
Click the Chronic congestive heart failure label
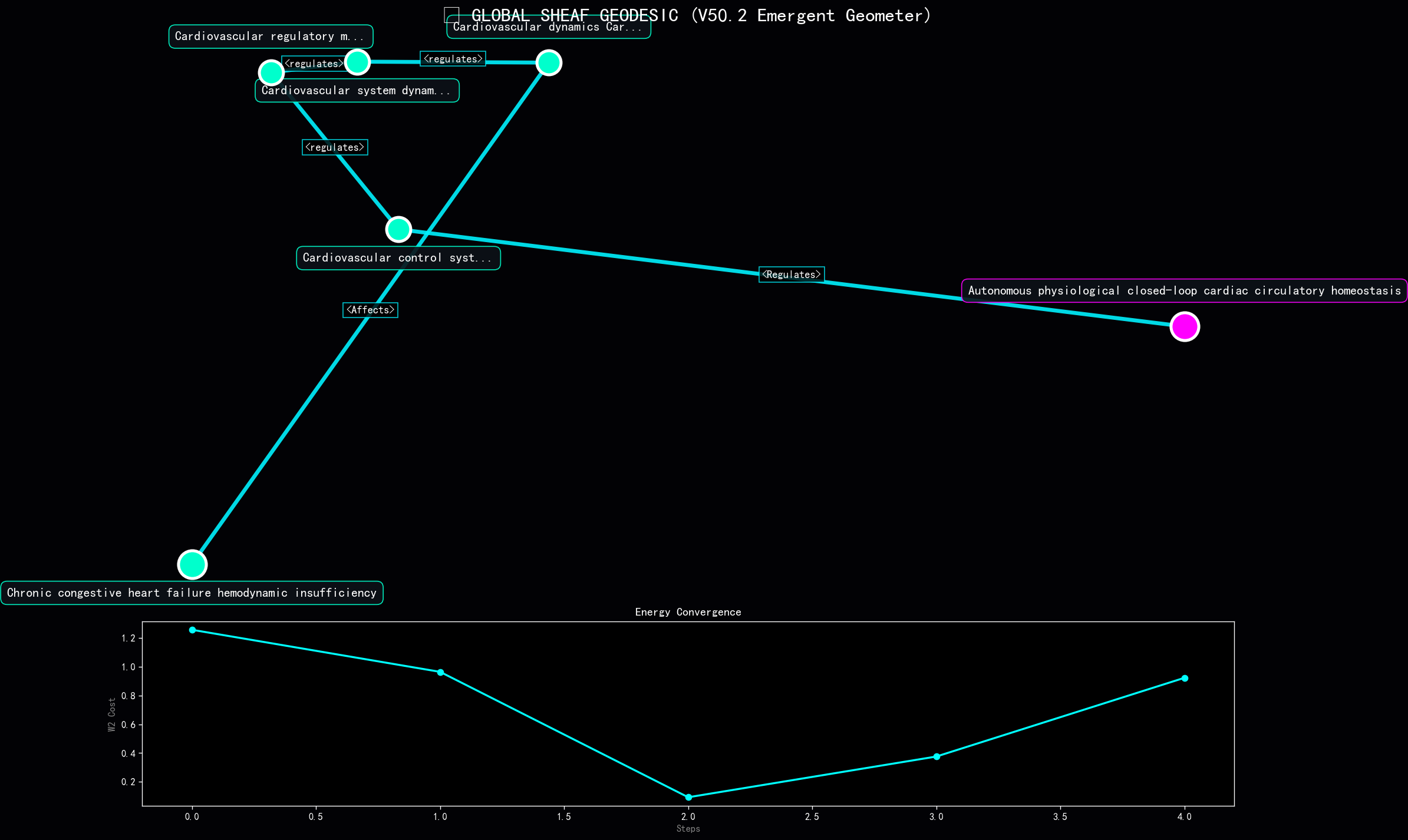192,593
